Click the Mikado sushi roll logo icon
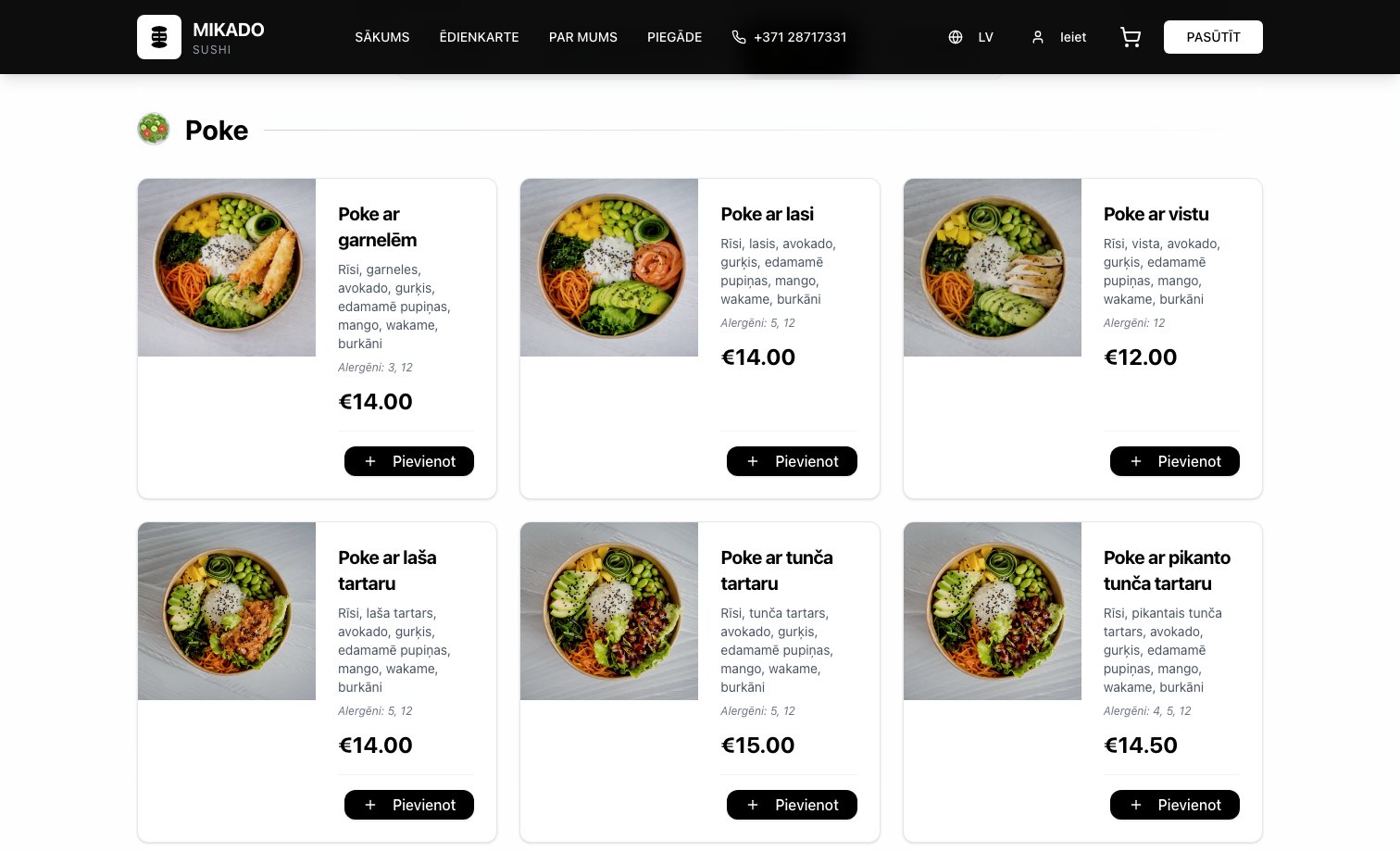The height and width of the screenshot is (852, 1400). pos(159,37)
